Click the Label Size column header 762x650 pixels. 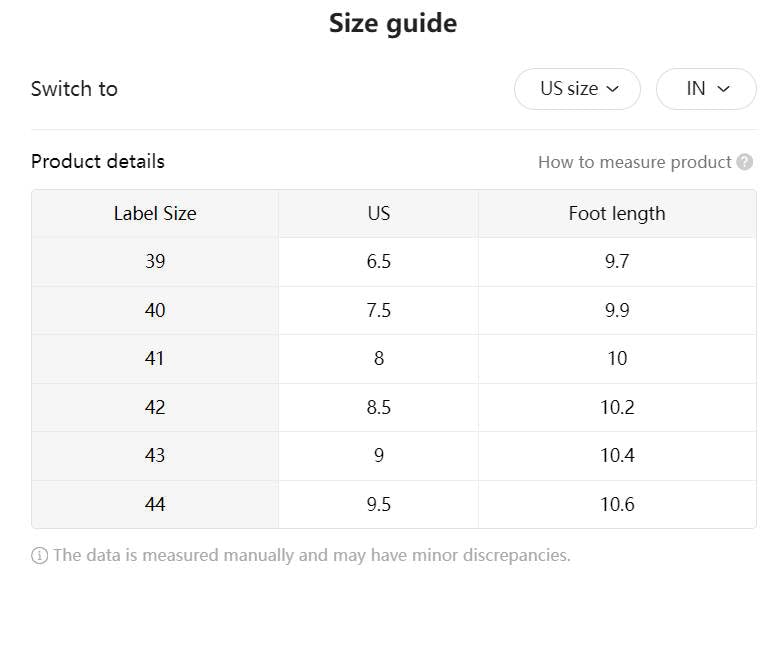coord(155,213)
